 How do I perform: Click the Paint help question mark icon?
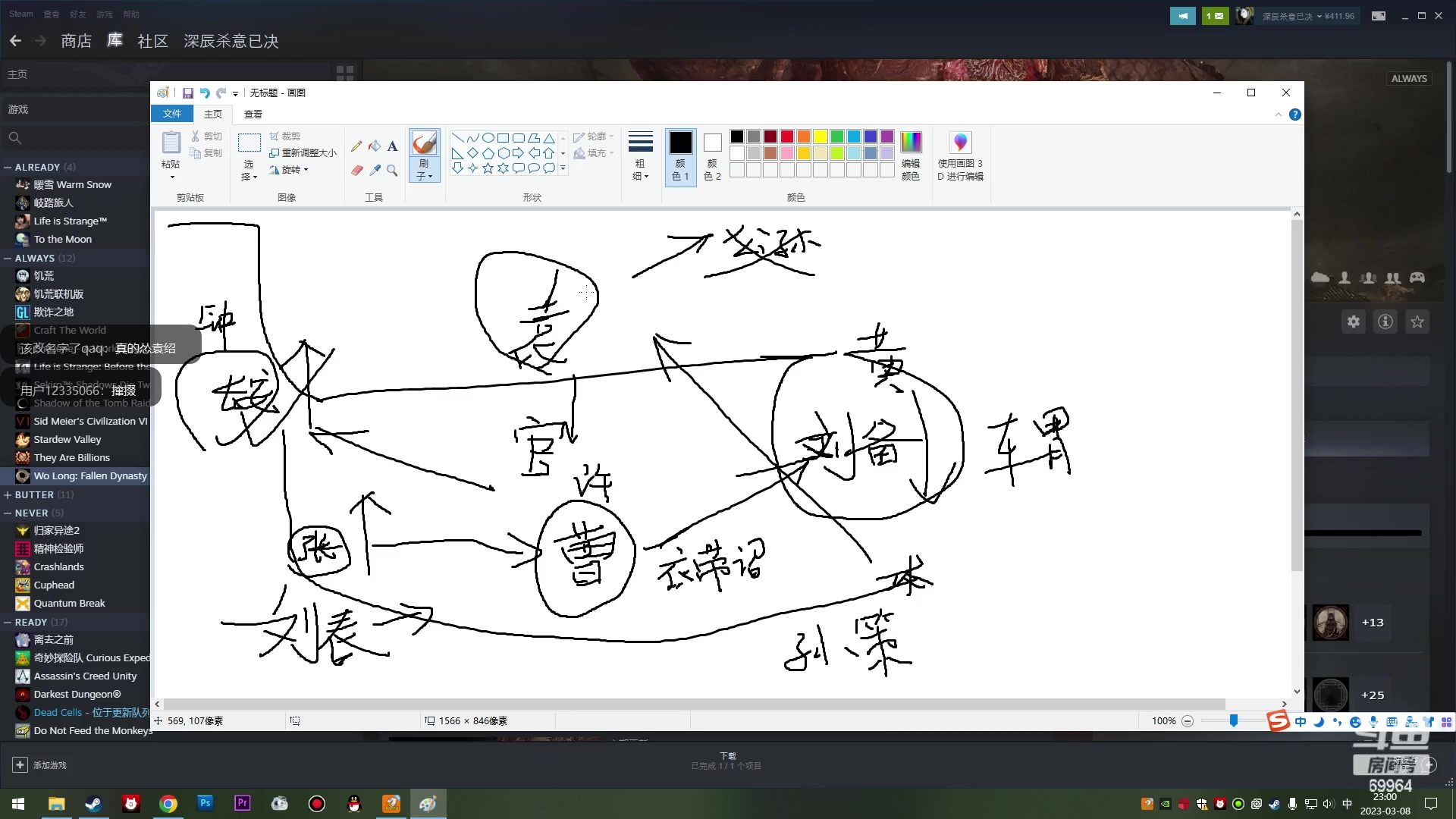click(1295, 115)
